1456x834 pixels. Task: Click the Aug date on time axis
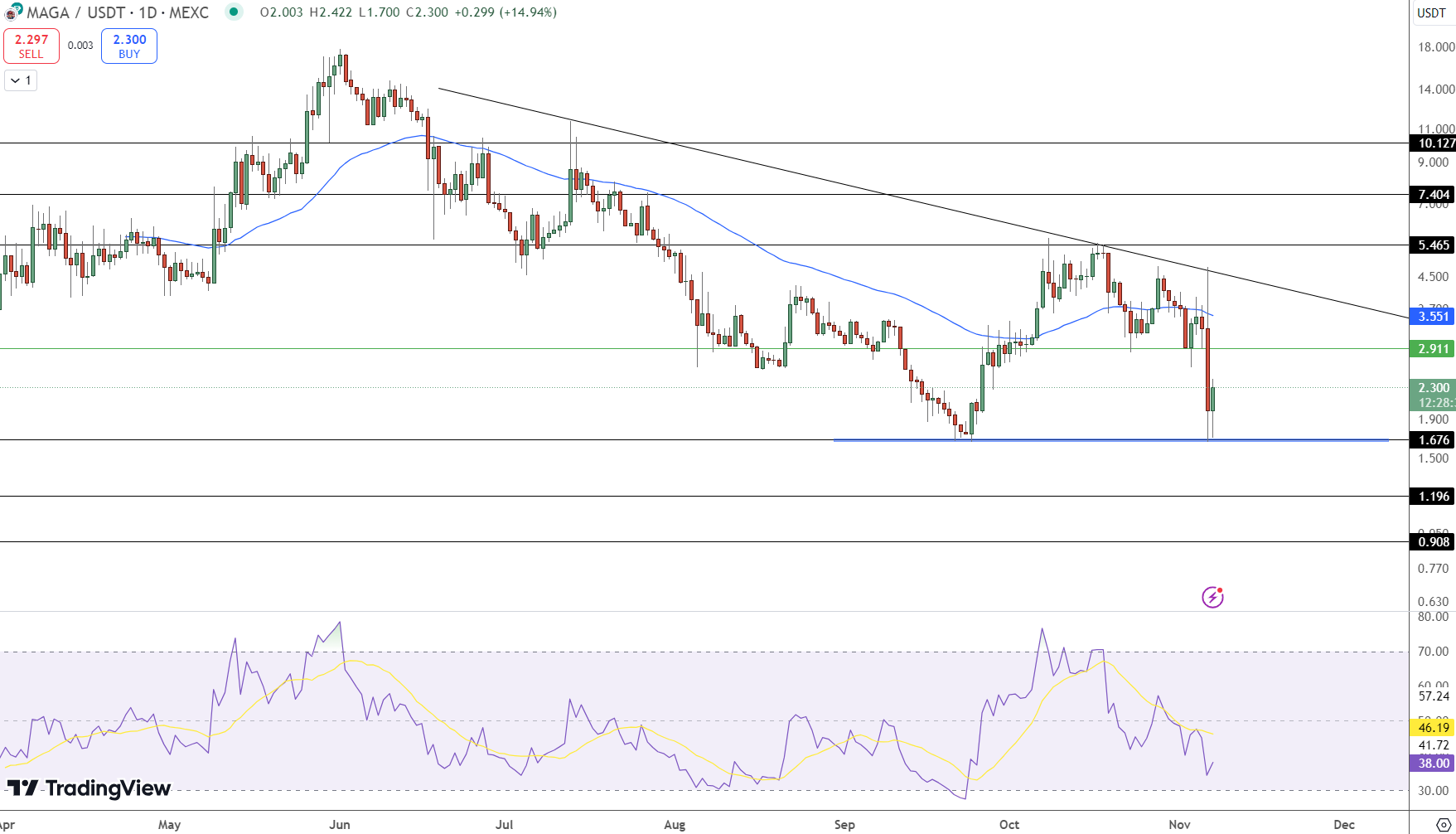click(x=675, y=824)
